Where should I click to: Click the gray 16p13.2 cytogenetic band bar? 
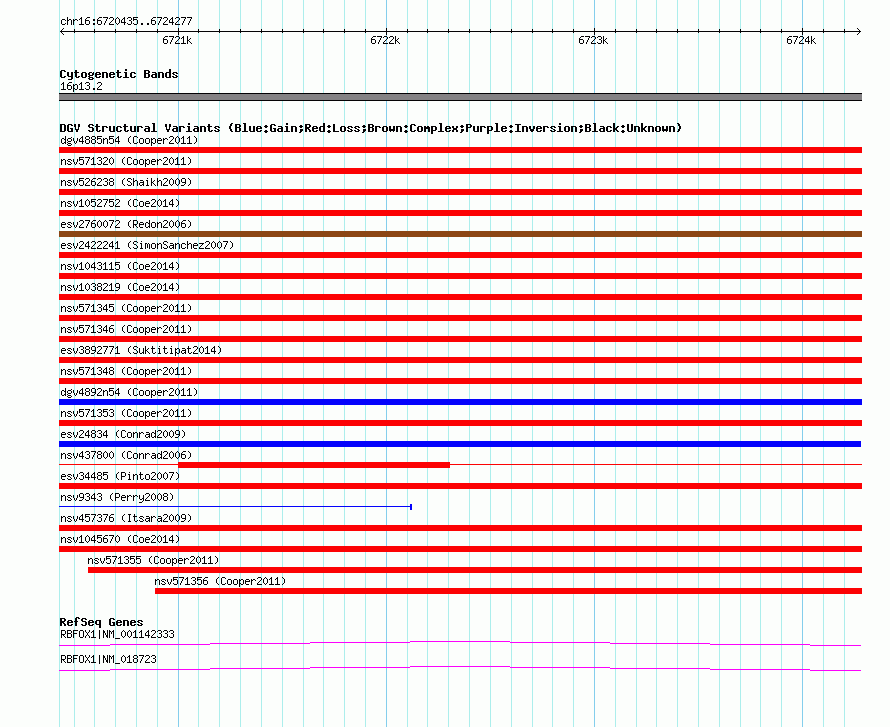(x=460, y=97)
